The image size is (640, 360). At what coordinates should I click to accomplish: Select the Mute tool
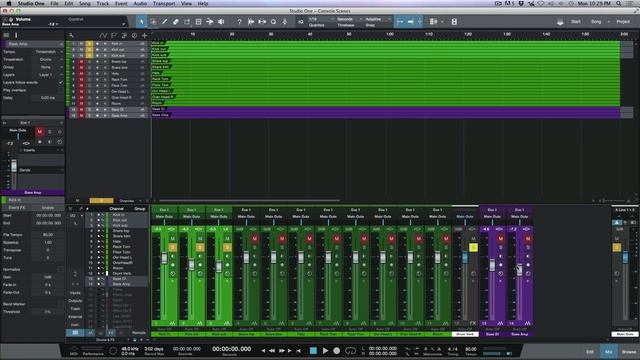[x=198, y=22]
